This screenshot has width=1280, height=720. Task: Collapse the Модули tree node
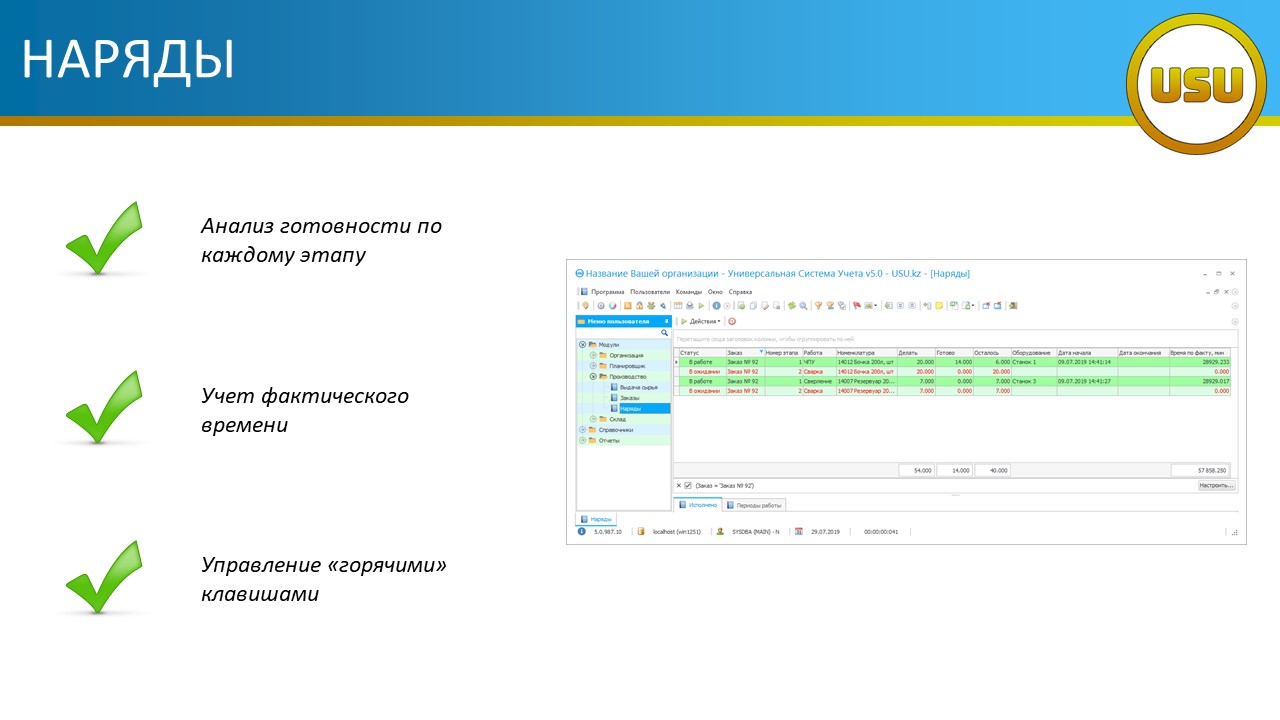coord(582,344)
